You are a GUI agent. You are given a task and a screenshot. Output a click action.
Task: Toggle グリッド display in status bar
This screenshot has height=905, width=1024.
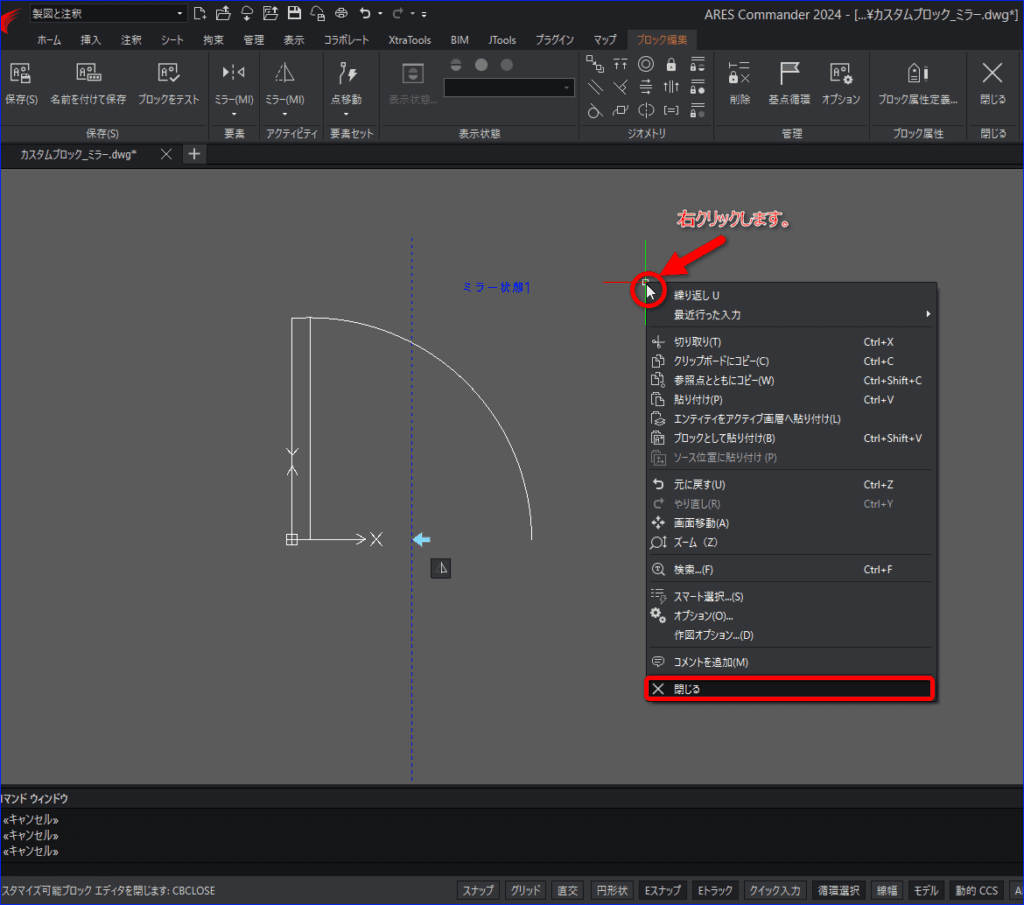pos(526,891)
